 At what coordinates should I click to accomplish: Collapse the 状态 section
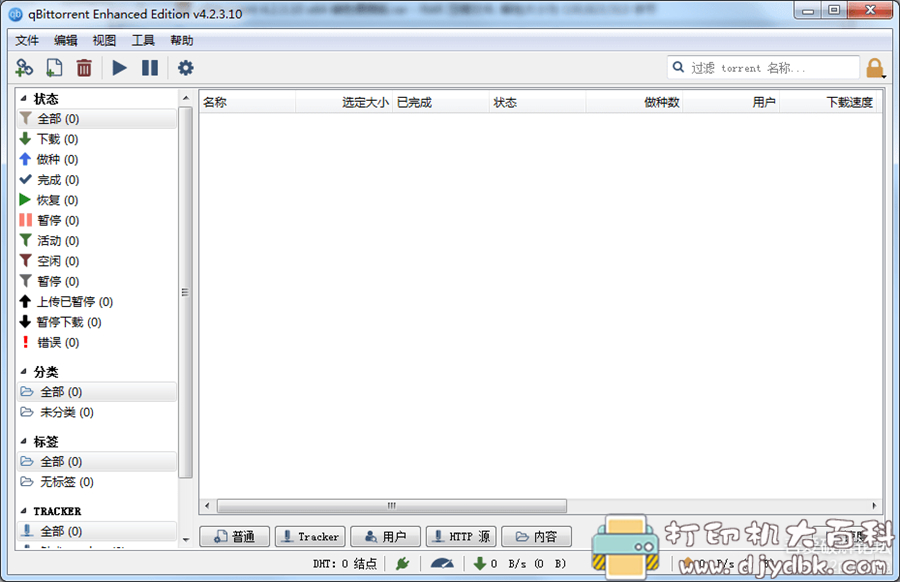pos(24,99)
